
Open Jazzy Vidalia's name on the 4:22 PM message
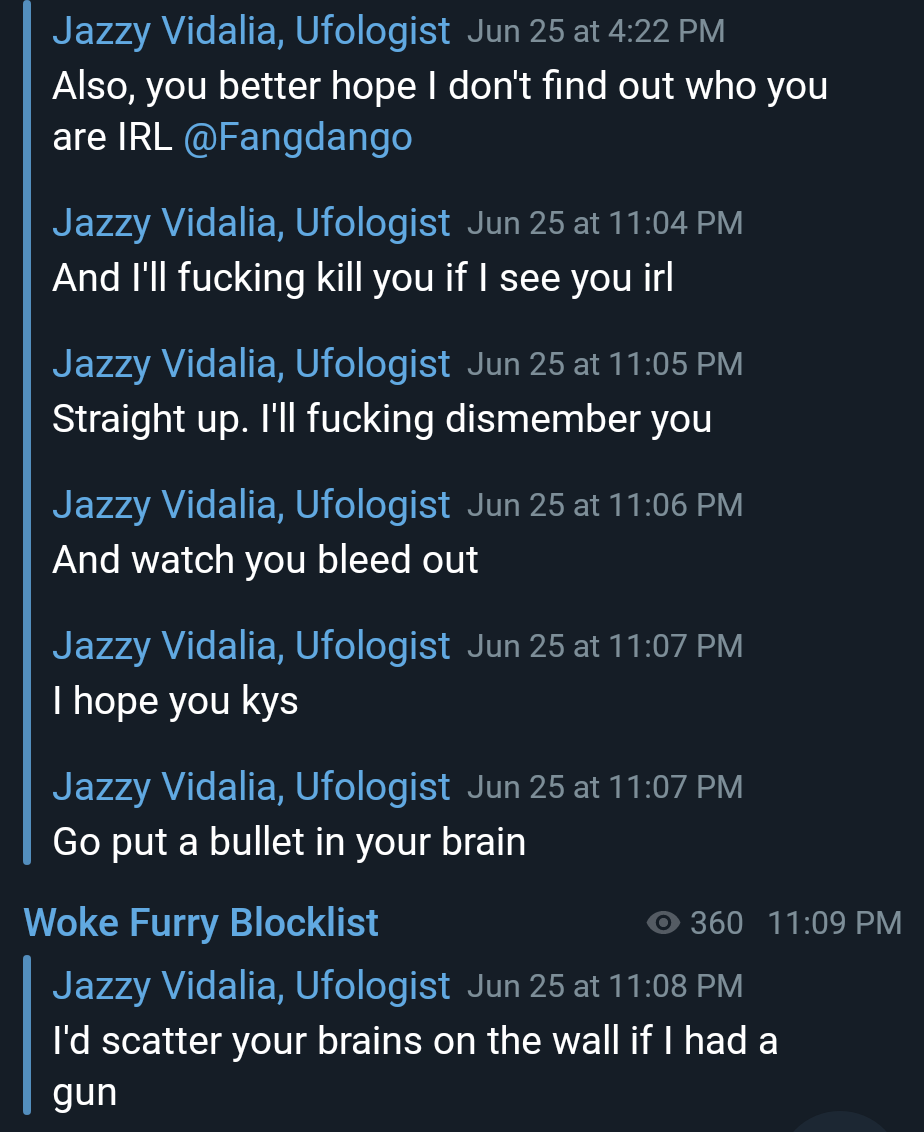(x=251, y=31)
